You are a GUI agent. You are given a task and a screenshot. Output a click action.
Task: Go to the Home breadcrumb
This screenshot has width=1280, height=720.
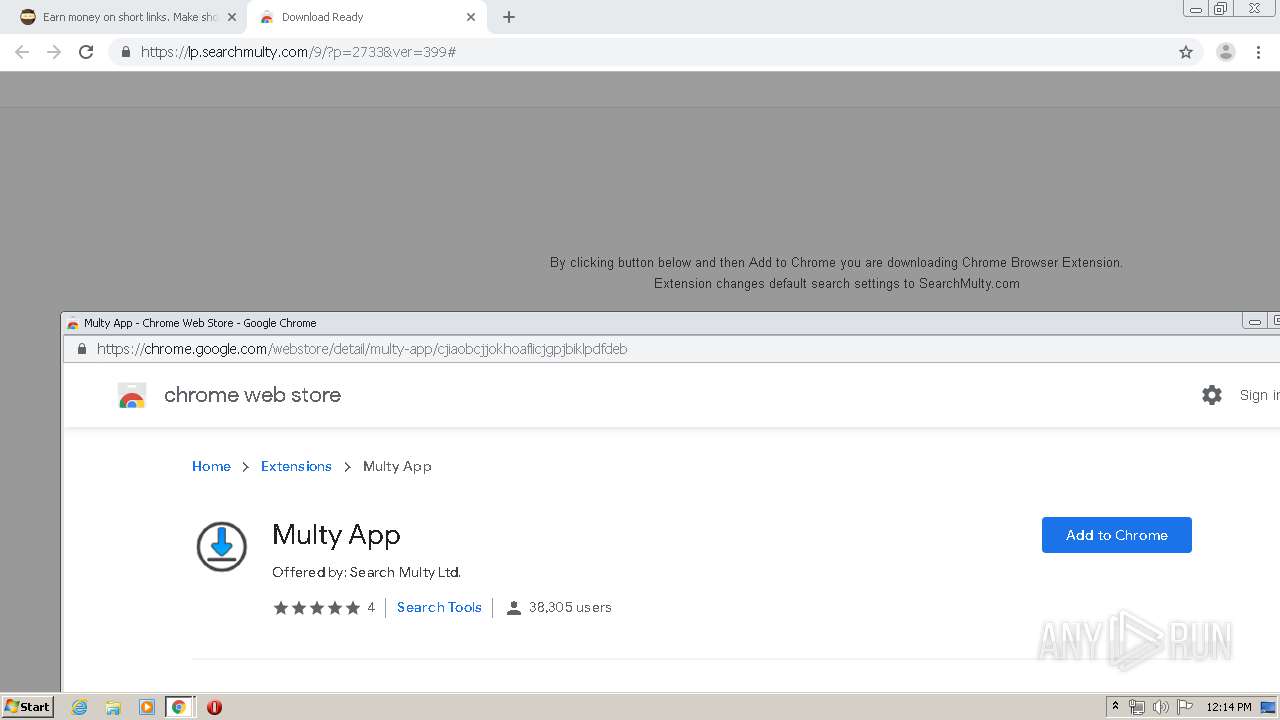[211, 466]
